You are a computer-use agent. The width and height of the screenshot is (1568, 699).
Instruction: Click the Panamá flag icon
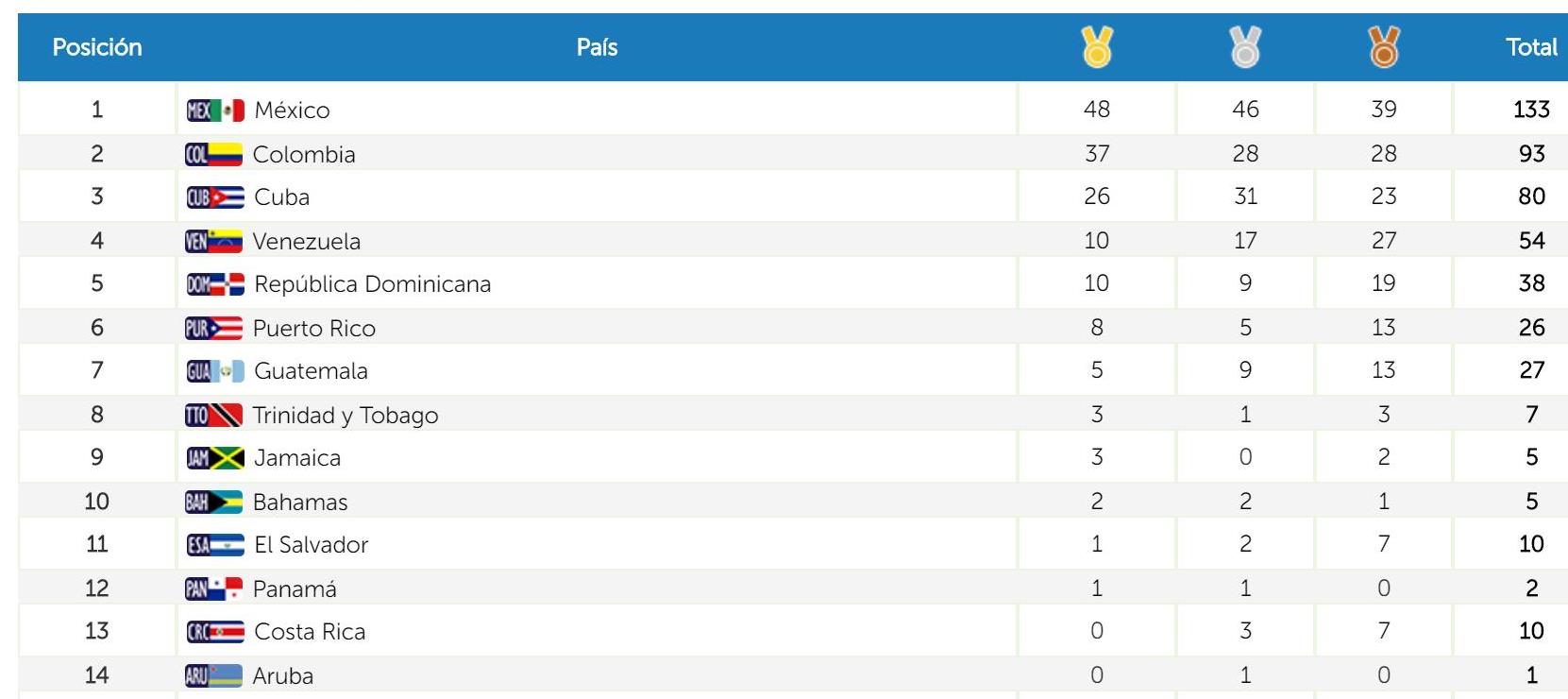(x=214, y=589)
